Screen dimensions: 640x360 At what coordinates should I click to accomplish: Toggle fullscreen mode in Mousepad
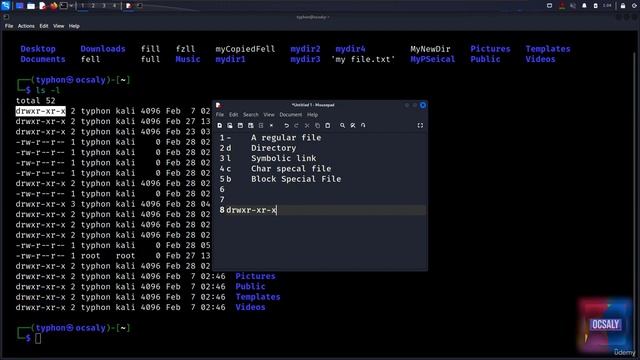point(420,125)
